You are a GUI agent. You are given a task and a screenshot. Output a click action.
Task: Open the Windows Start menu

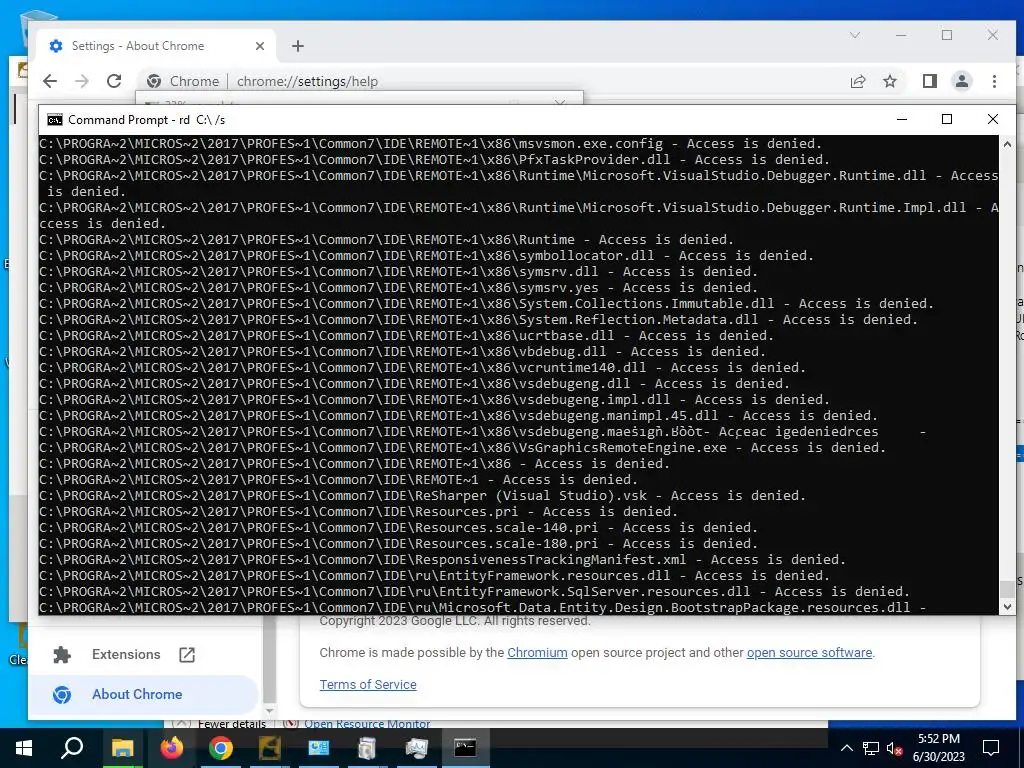24,748
